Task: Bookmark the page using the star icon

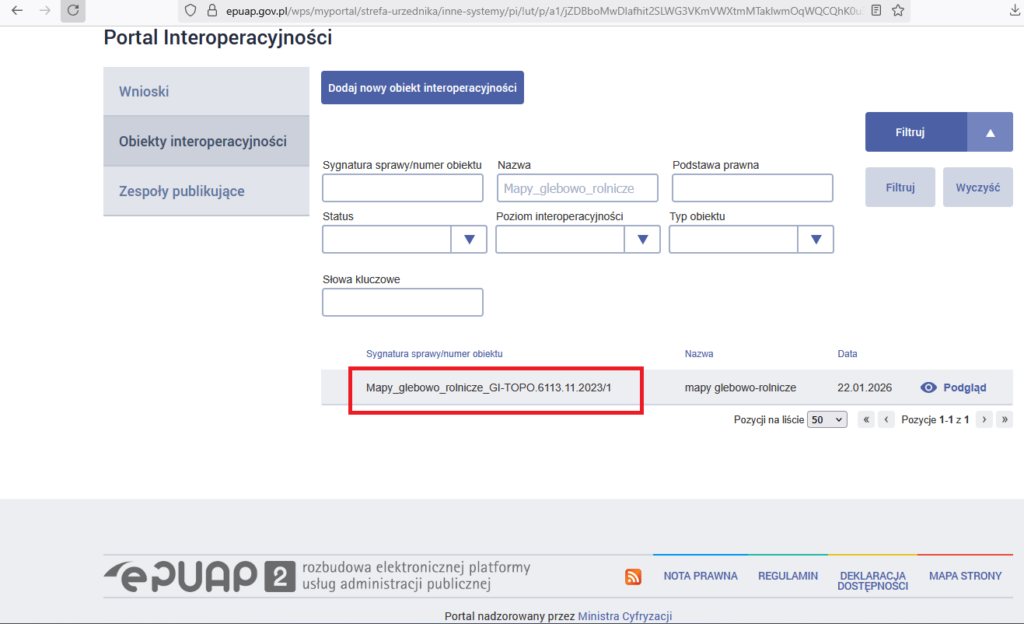Action: tap(897, 12)
